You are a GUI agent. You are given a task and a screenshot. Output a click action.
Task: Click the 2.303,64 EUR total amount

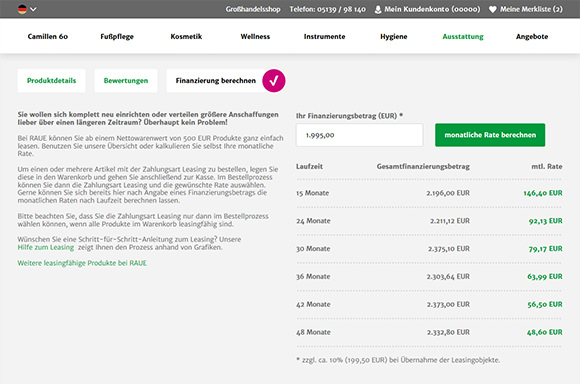pos(448,276)
